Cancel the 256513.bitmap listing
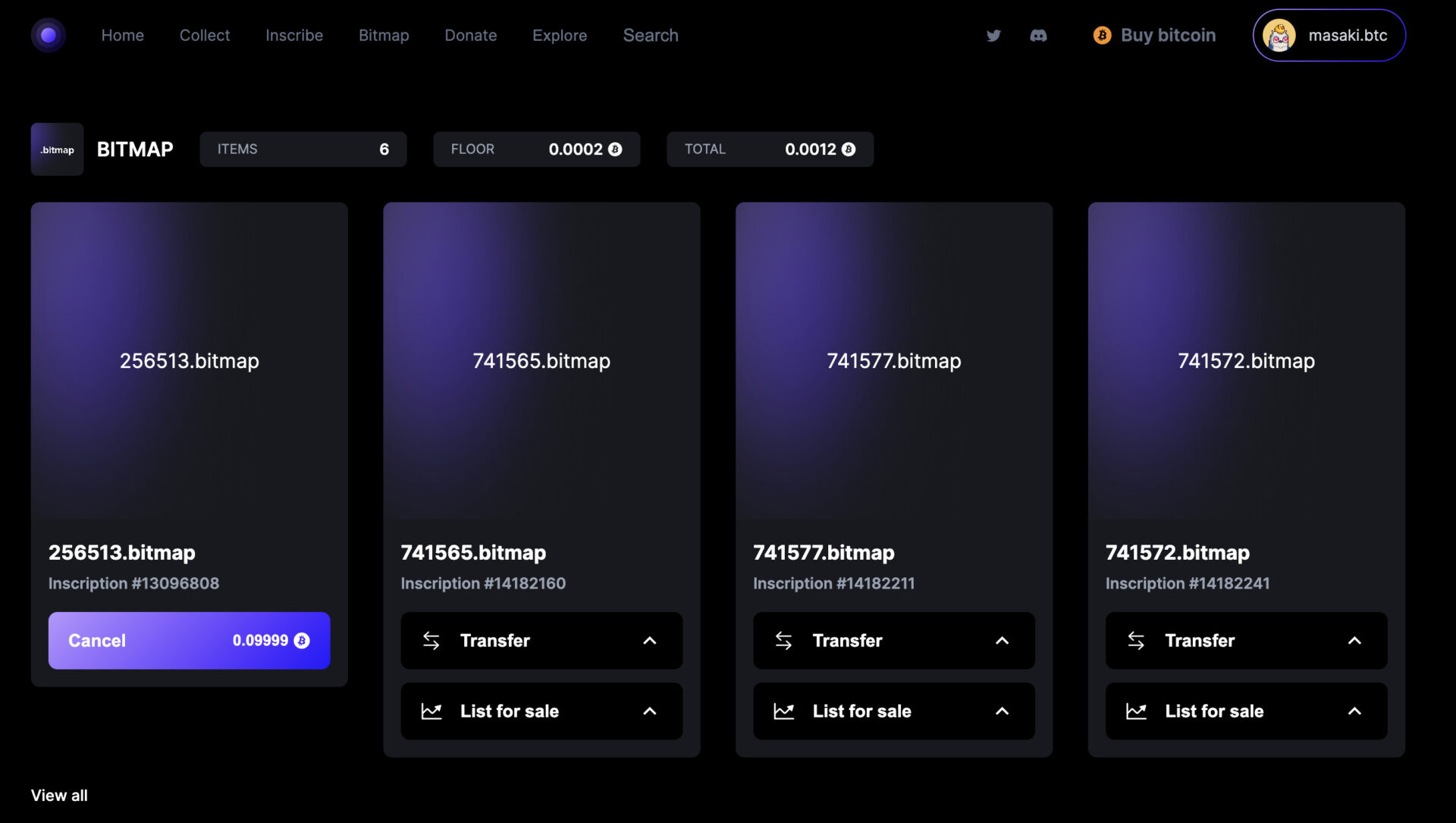 click(190, 640)
